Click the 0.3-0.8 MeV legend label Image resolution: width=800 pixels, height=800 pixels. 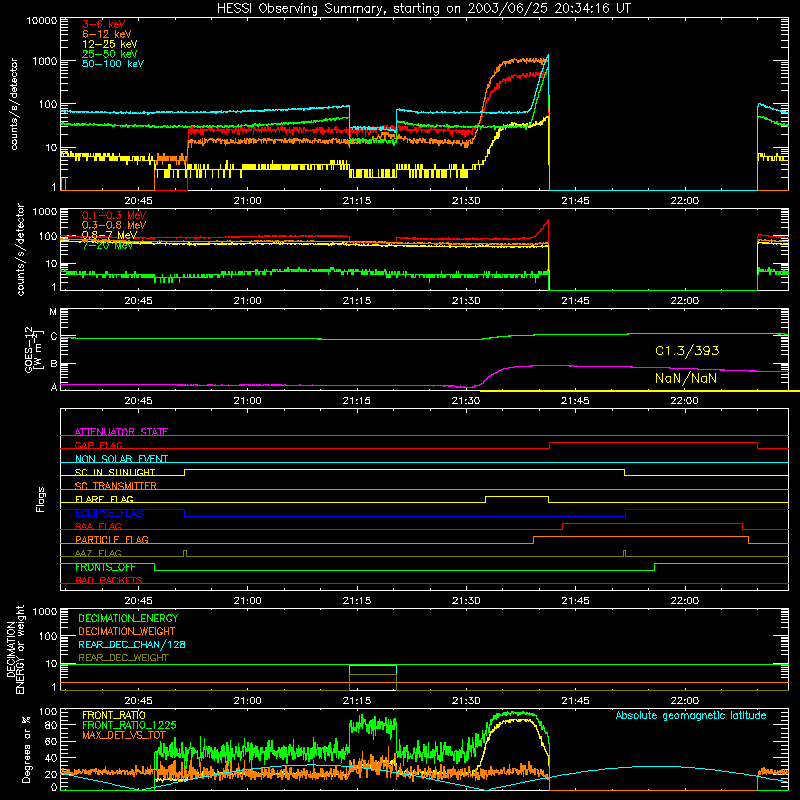[x=114, y=225]
